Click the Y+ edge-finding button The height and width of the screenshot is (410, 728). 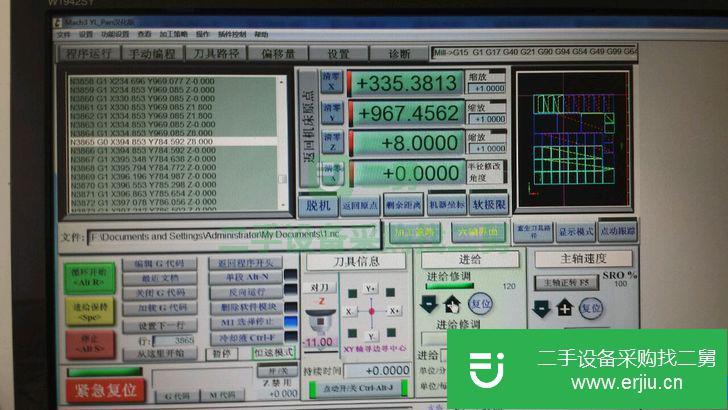click(x=370, y=289)
